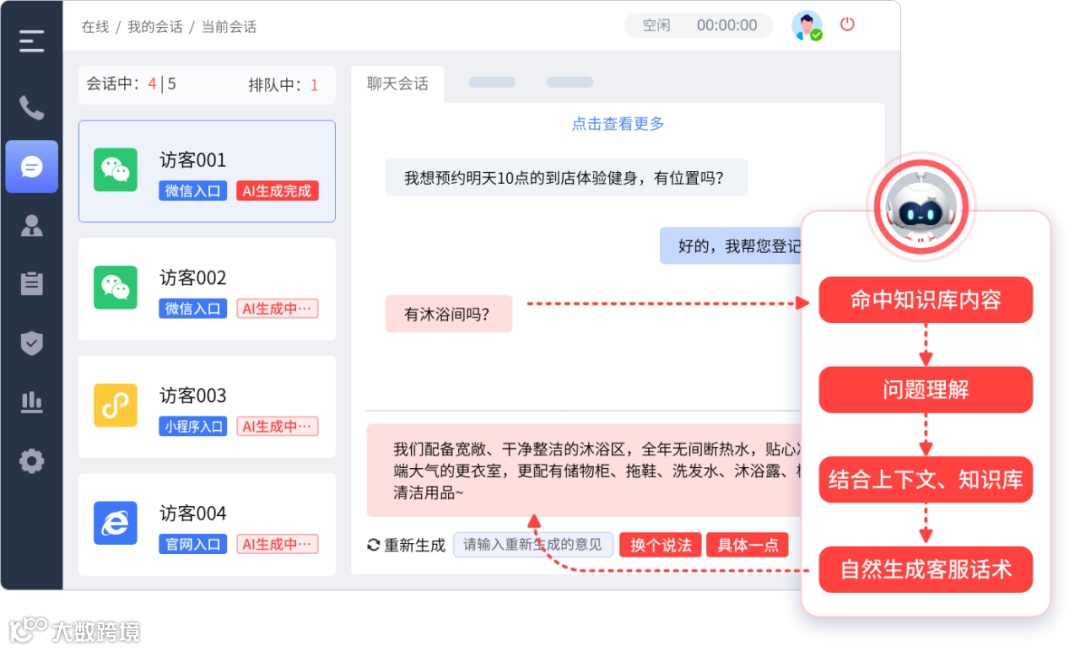The width and height of the screenshot is (1080, 651).
Task: Click the 自然生成客服话术 step
Action: pos(925,570)
